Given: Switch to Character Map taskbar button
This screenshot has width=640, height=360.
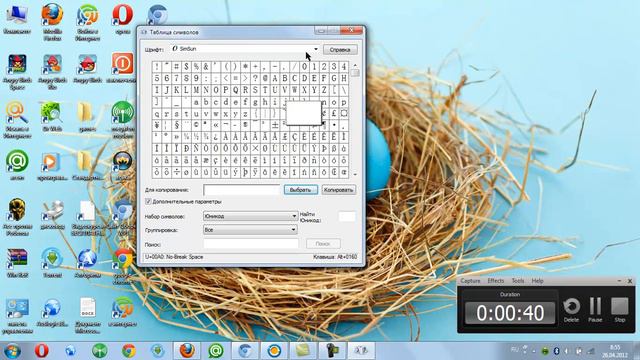Looking at the screenshot, I should coord(361,351).
